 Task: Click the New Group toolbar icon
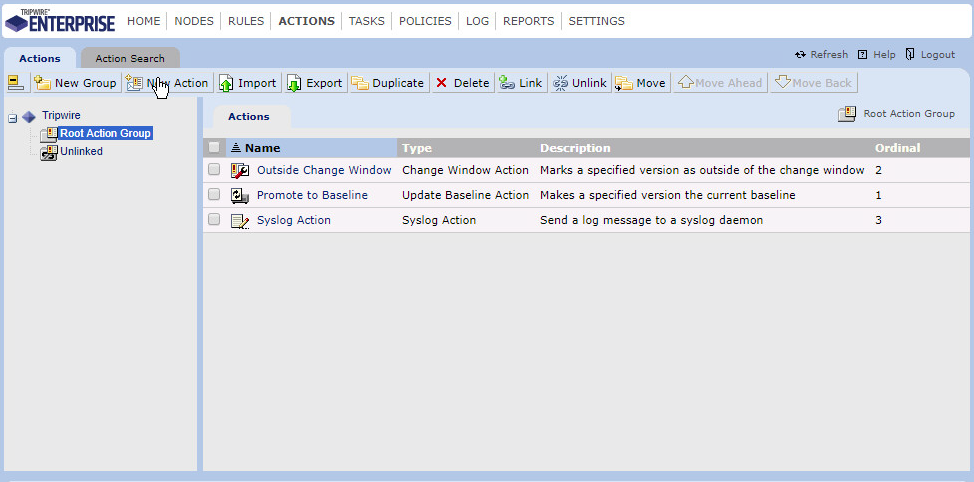coord(43,83)
